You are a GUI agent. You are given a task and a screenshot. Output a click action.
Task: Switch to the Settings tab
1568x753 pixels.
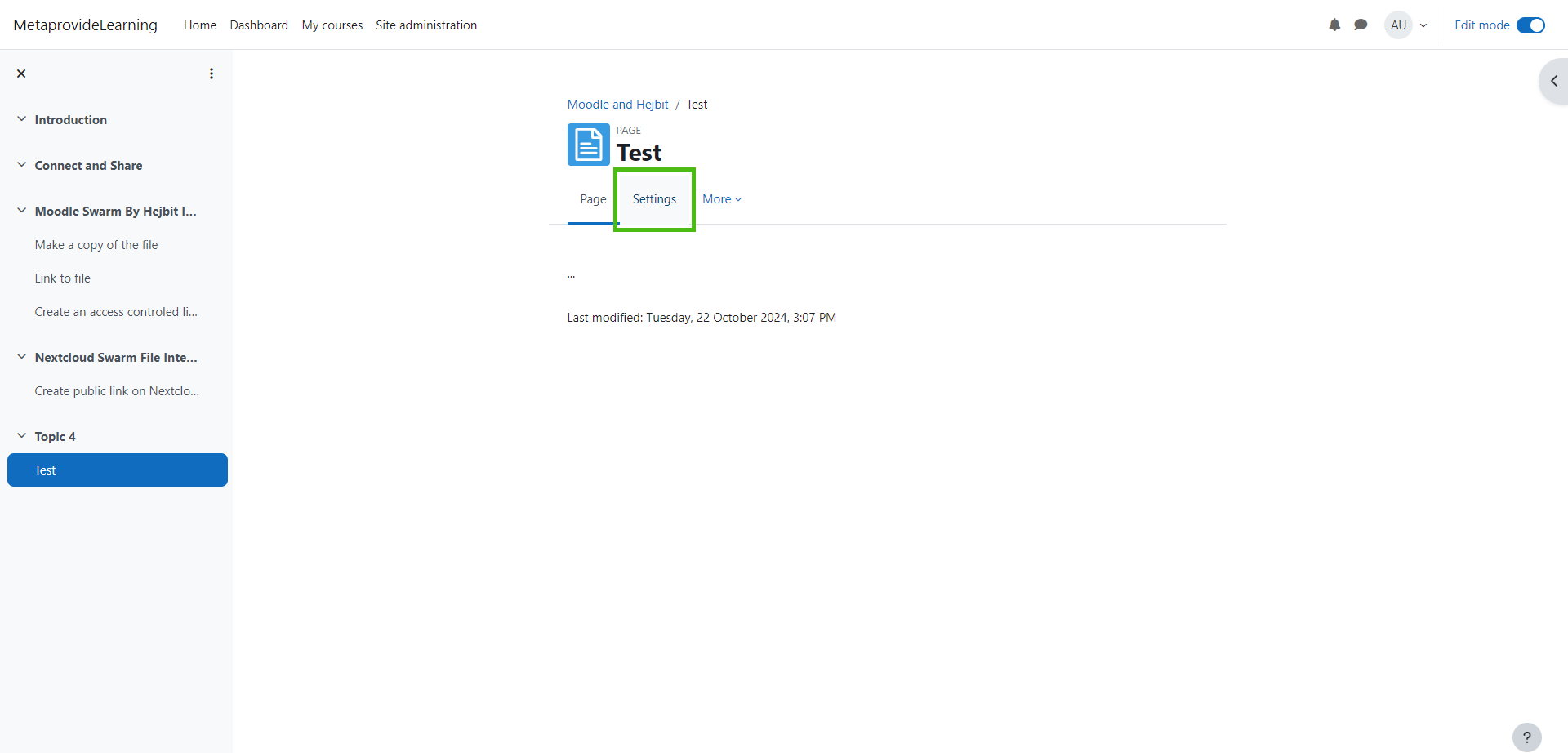(x=654, y=199)
